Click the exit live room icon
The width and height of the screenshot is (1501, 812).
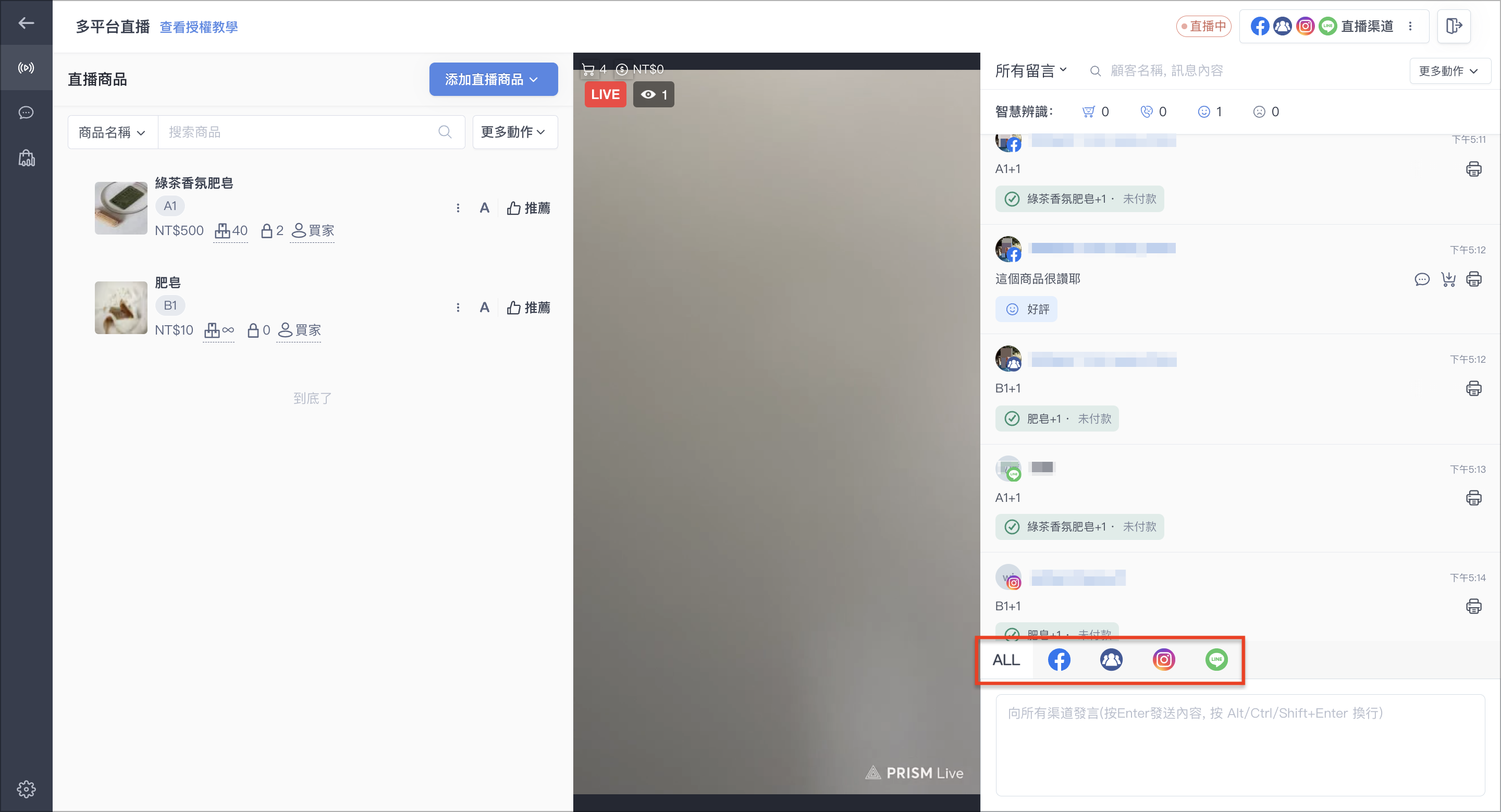click(1454, 26)
